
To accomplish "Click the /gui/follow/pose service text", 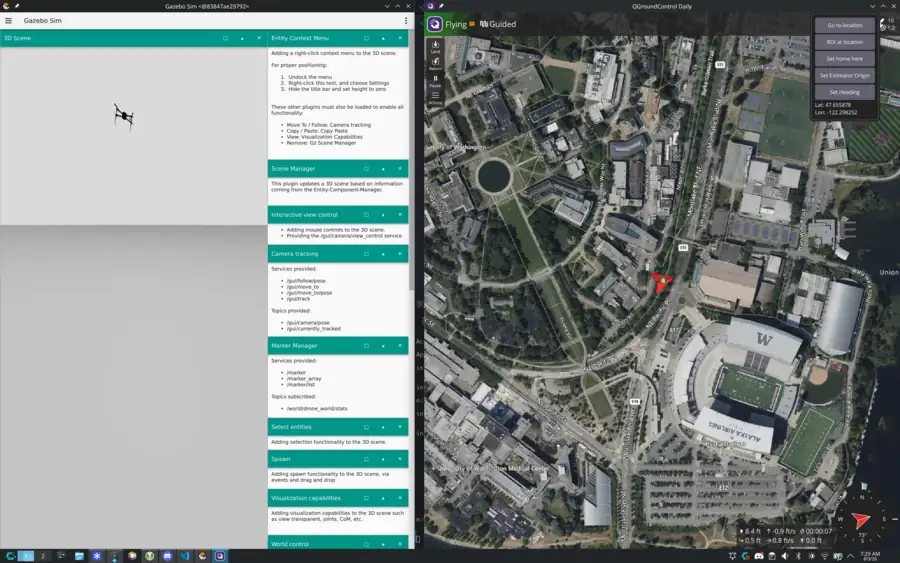I will point(306,281).
